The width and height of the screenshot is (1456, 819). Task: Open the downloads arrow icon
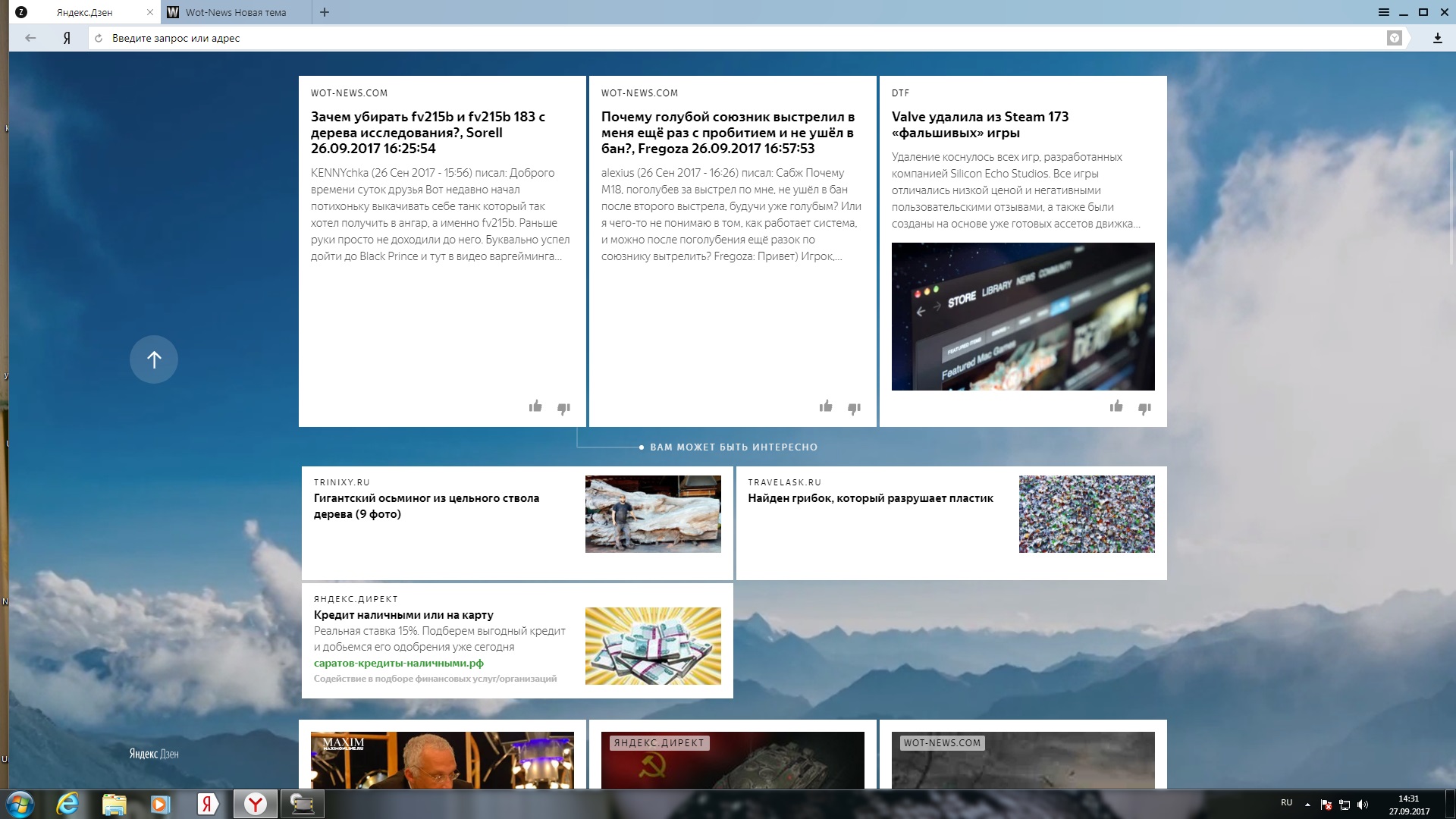coord(1437,38)
